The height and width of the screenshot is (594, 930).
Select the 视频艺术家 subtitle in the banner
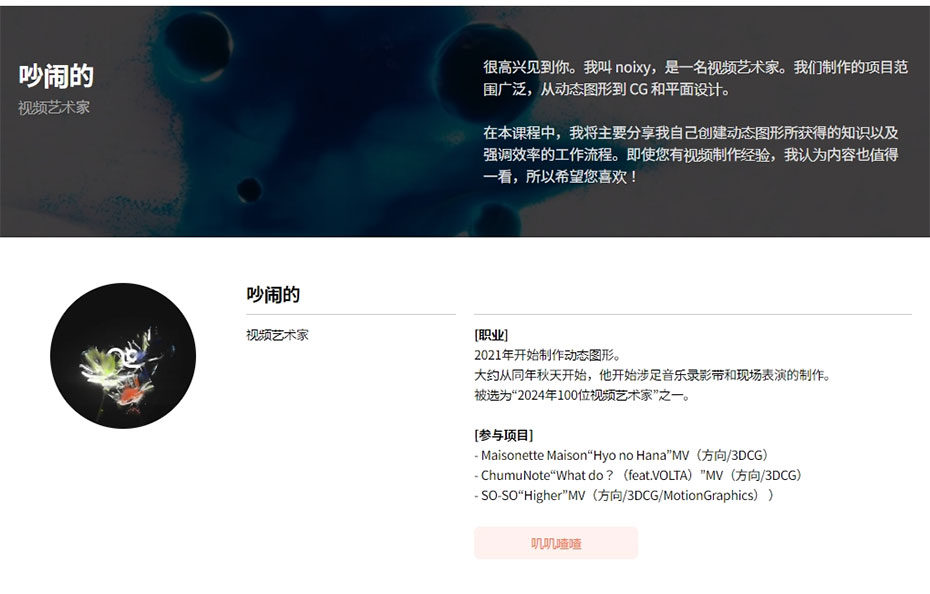coord(54,107)
